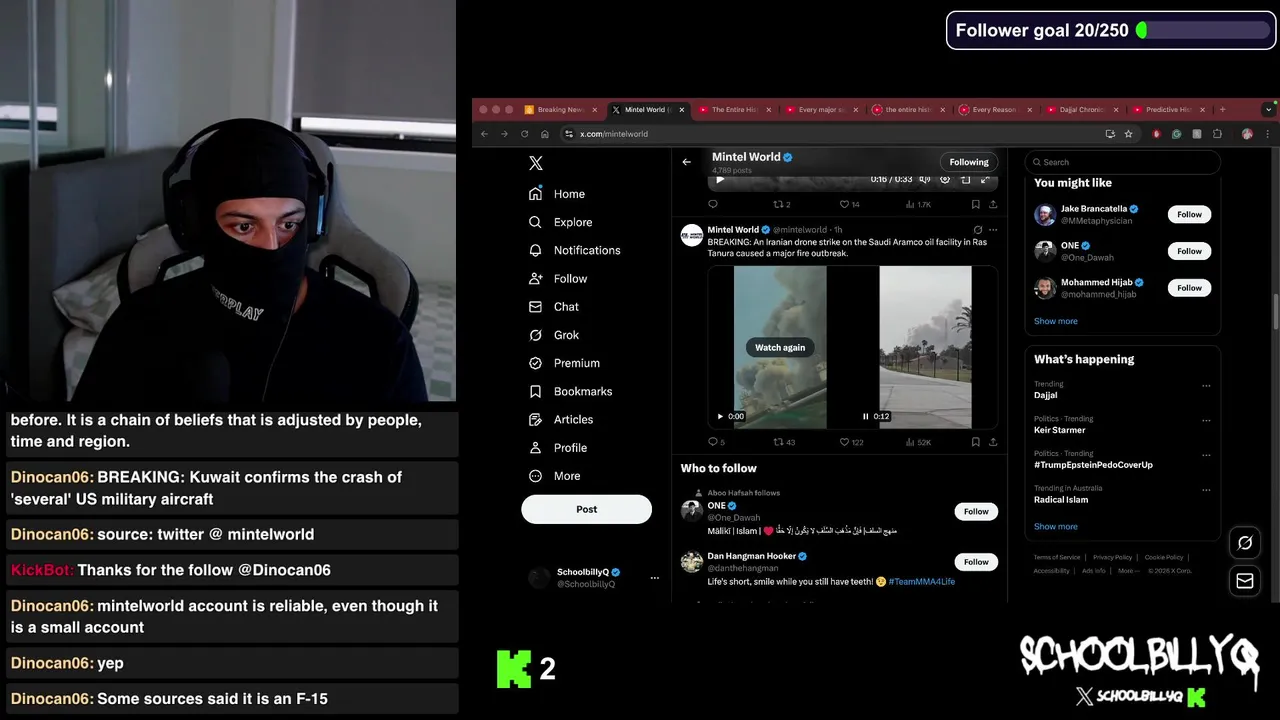Image resolution: width=1280 pixels, height=720 pixels.
Task: Play the left video at 0:00
Action: [x=720, y=416]
